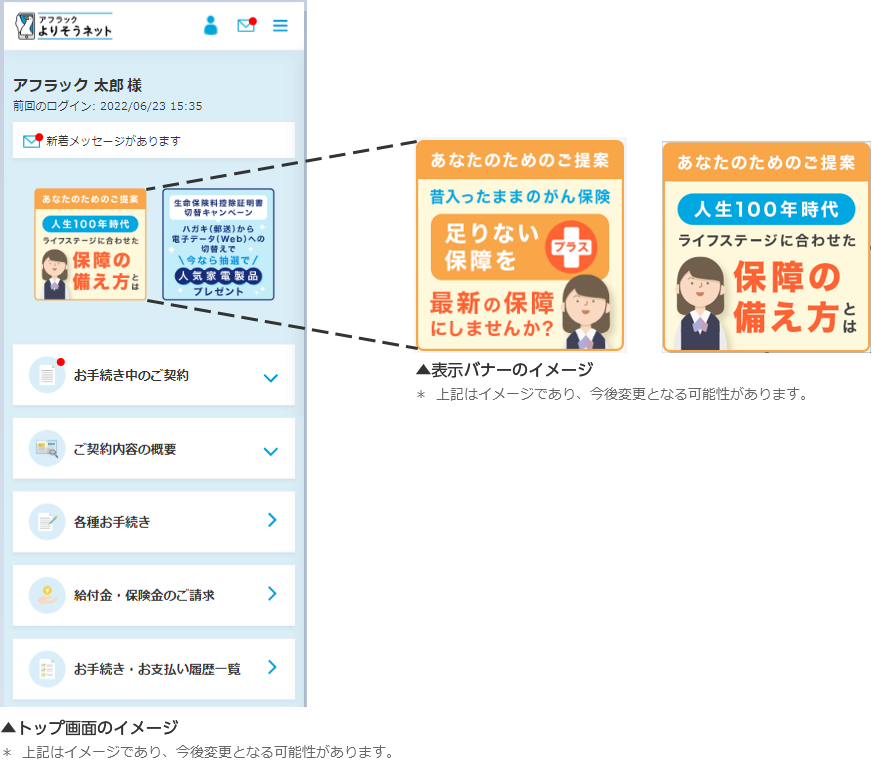Open the 保障の備え方 proposal banner in app
The height and width of the screenshot is (760, 872).
click(x=90, y=245)
